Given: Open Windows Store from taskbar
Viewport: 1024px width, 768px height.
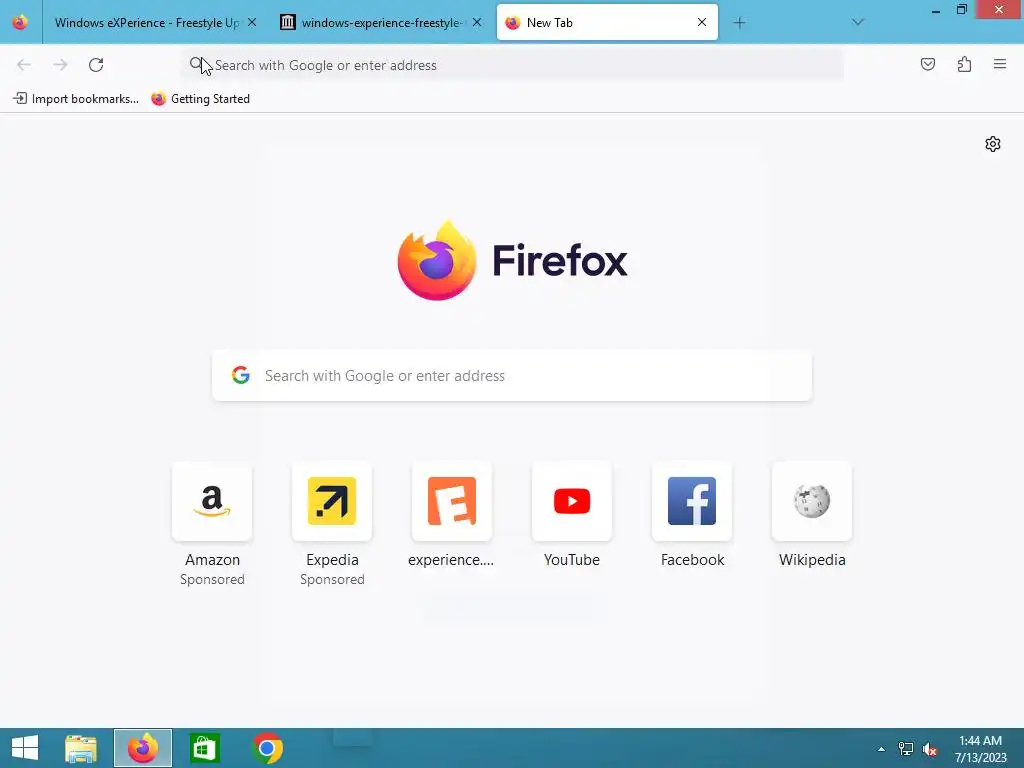Looking at the screenshot, I should [x=204, y=748].
